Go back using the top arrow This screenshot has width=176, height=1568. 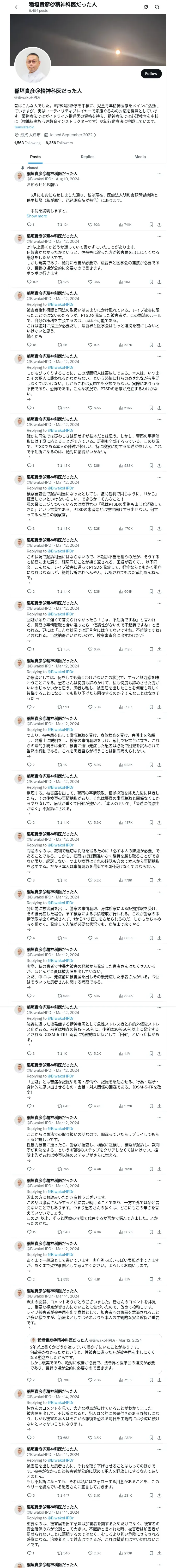pyautogui.click(x=17, y=7)
